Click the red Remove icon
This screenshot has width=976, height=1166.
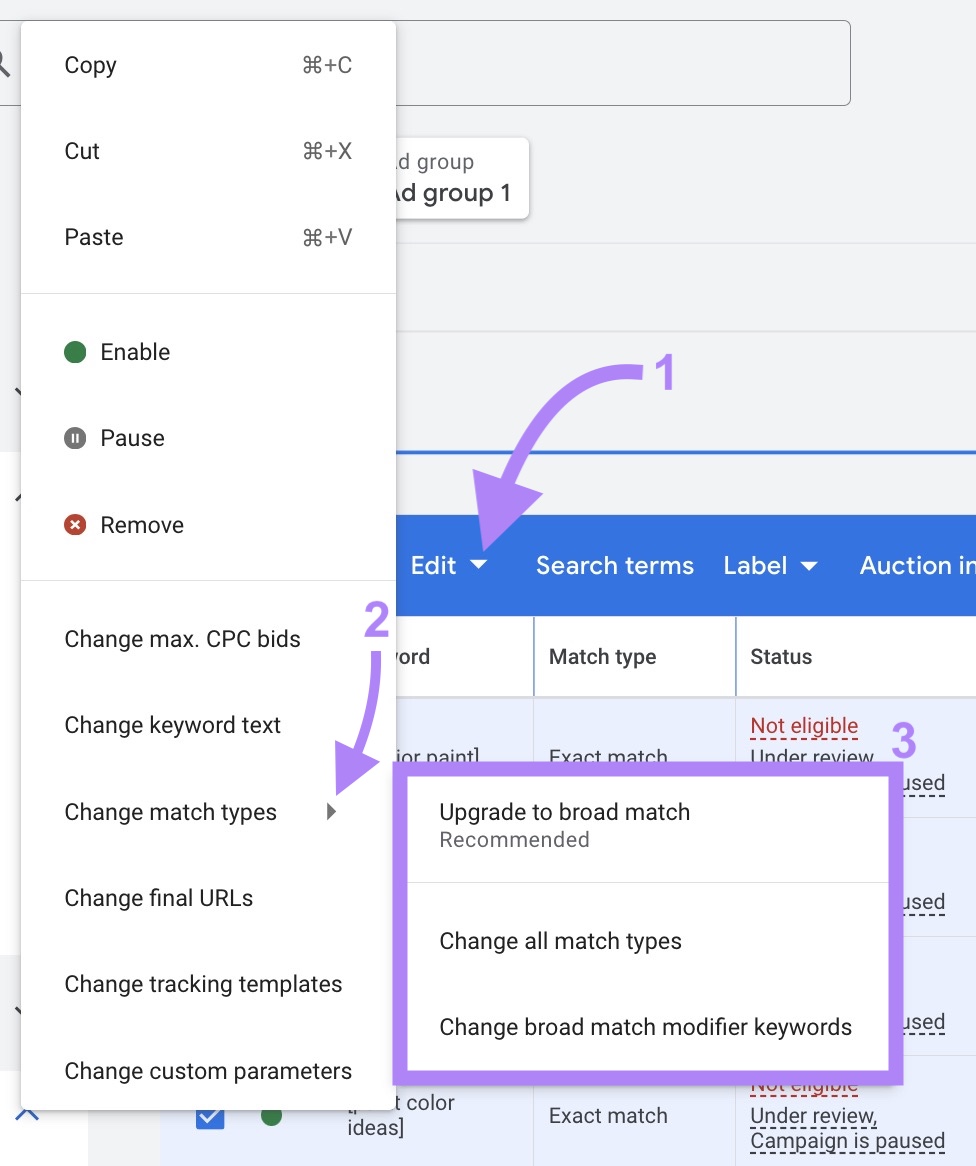(x=76, y=524)
